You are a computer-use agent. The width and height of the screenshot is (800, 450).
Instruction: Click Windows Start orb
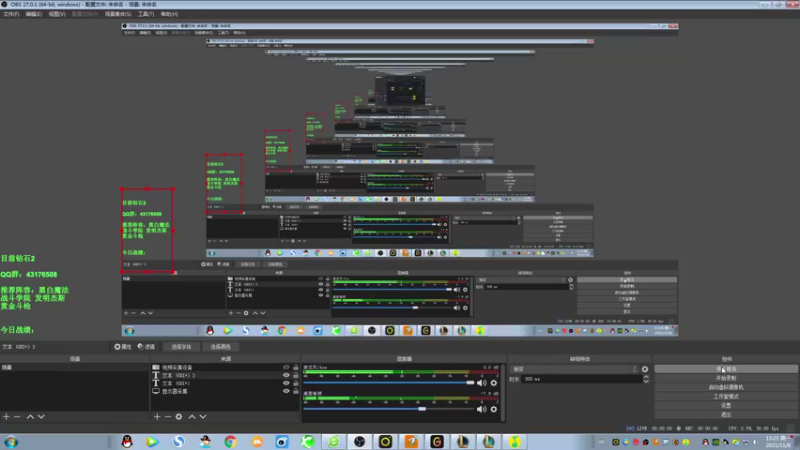coord(11,442)
